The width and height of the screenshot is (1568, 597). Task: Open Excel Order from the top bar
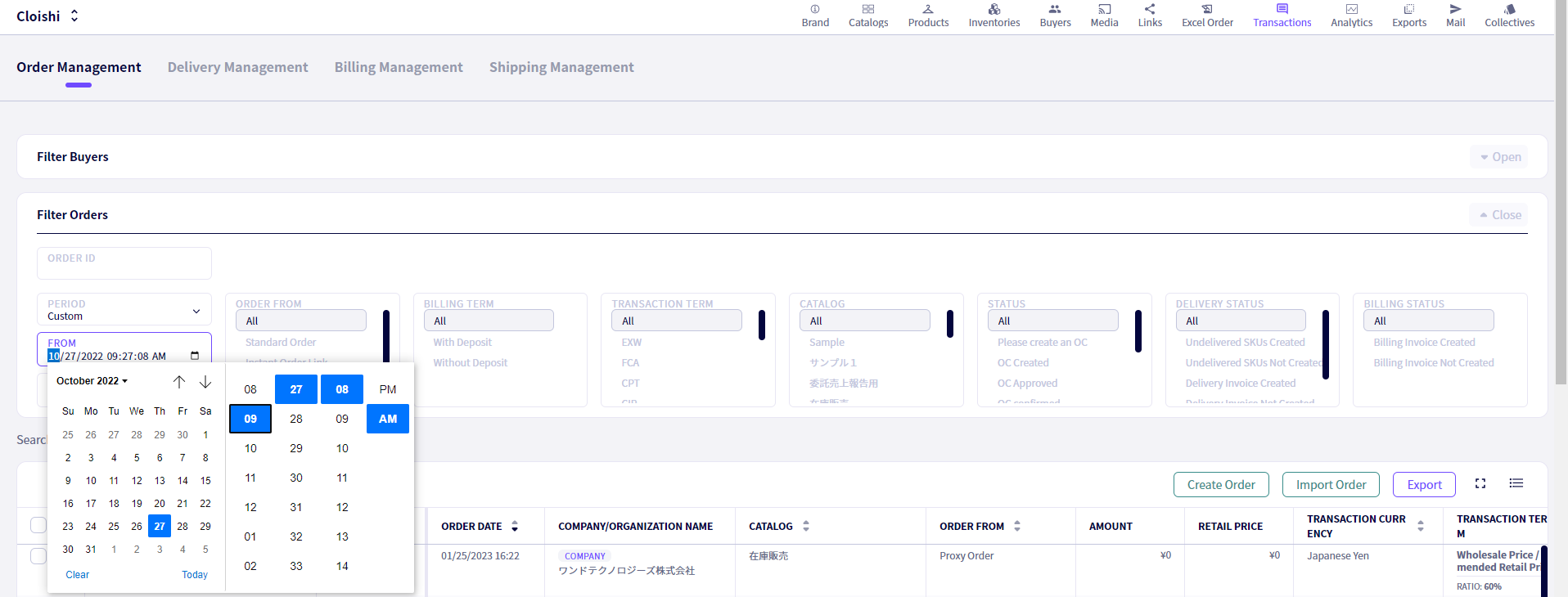coord(1207,16)
